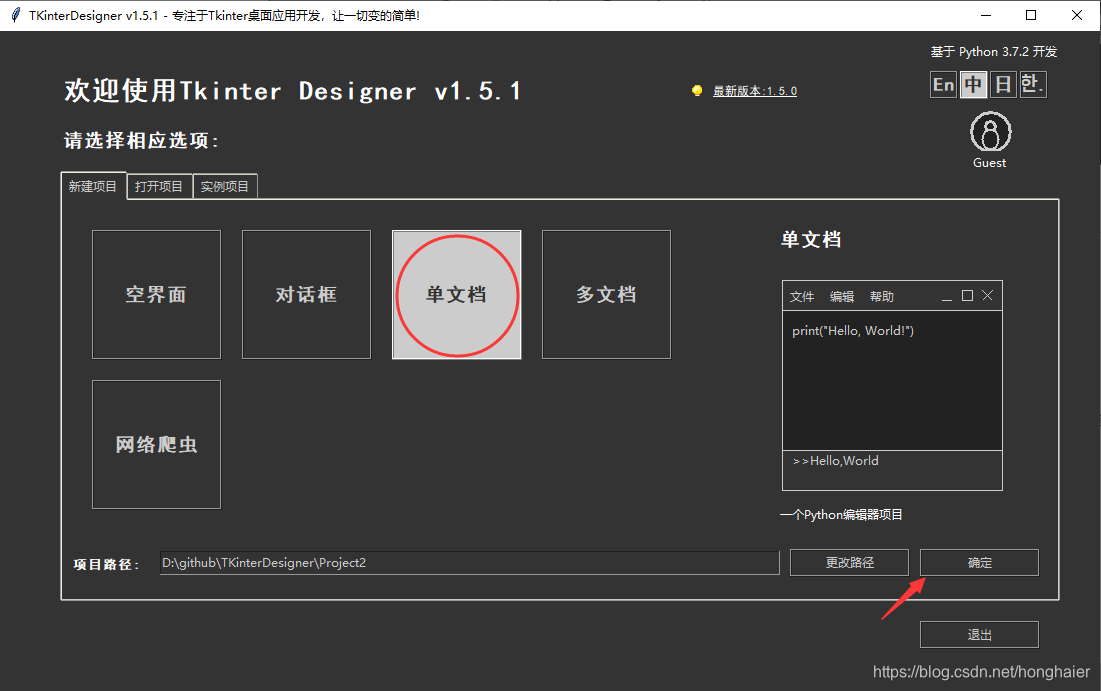This screenshot has height=691, width=1101.
Task: Click the Guest username label
Action: coord(989,163)
